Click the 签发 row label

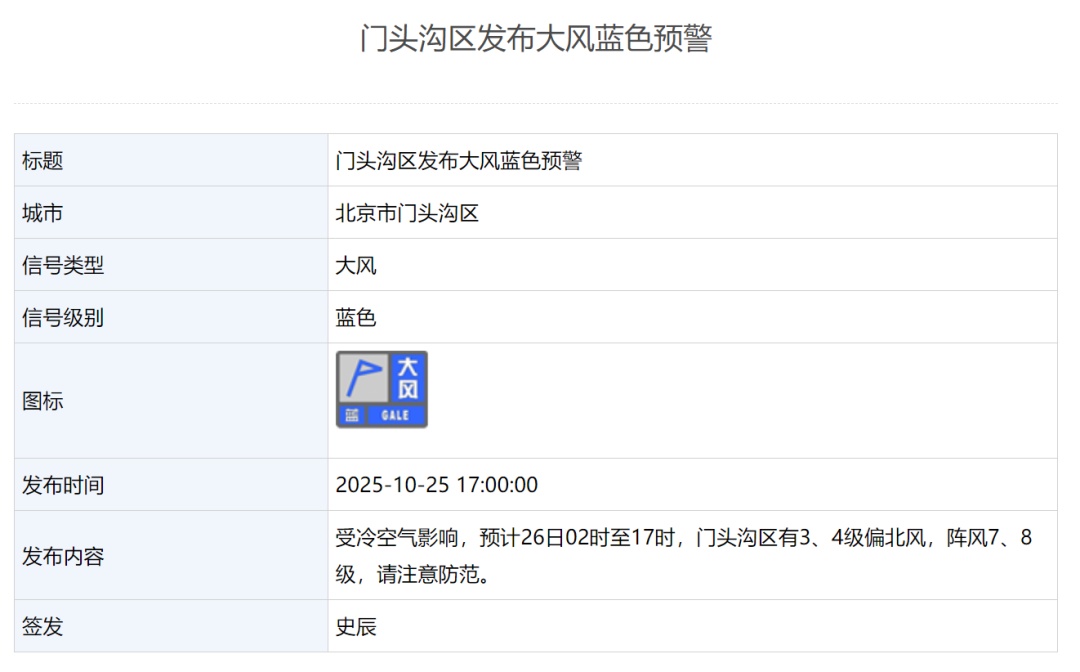(35, 627)
